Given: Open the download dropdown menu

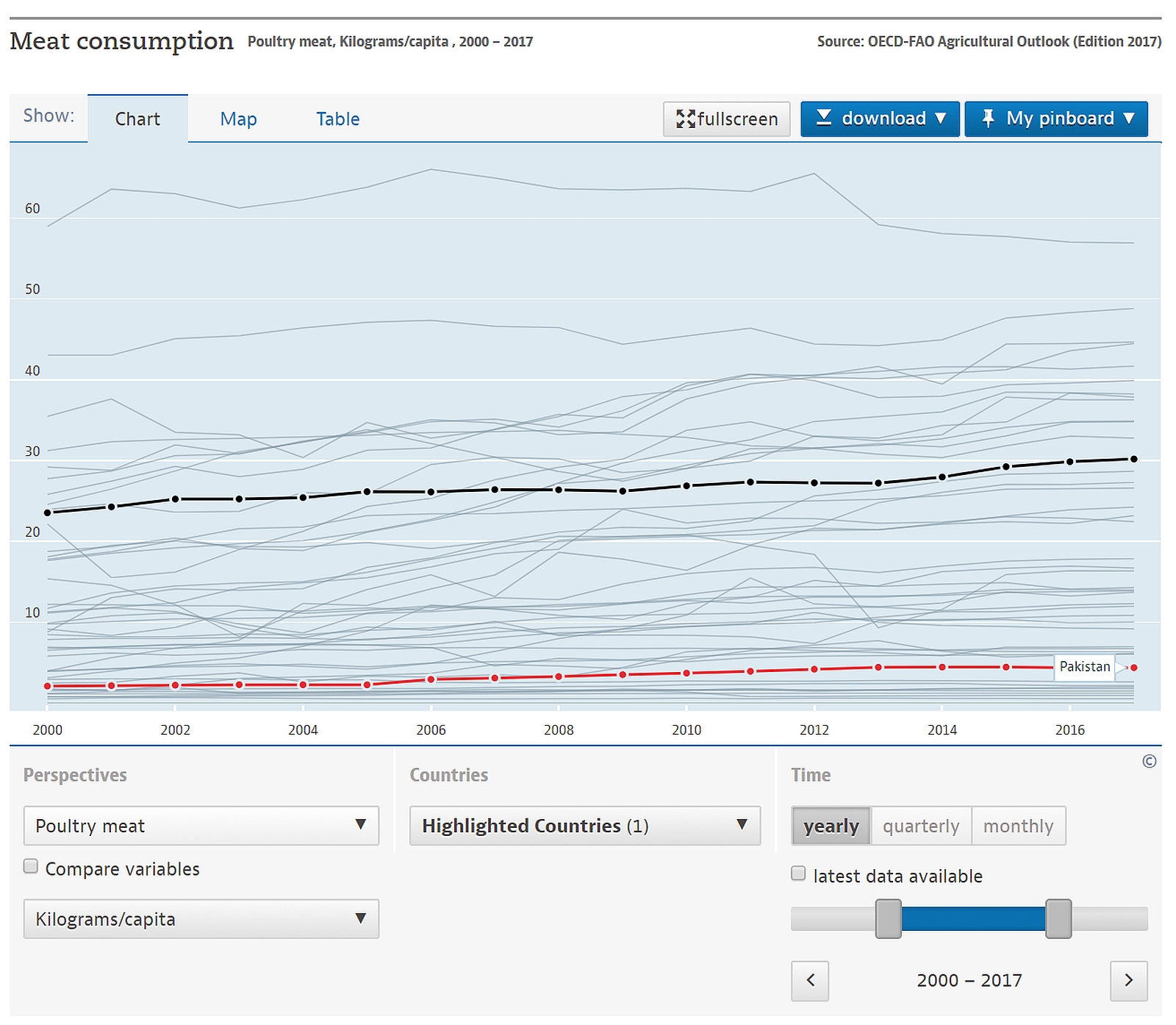Looking at the screenshot, I should (880, 118).
